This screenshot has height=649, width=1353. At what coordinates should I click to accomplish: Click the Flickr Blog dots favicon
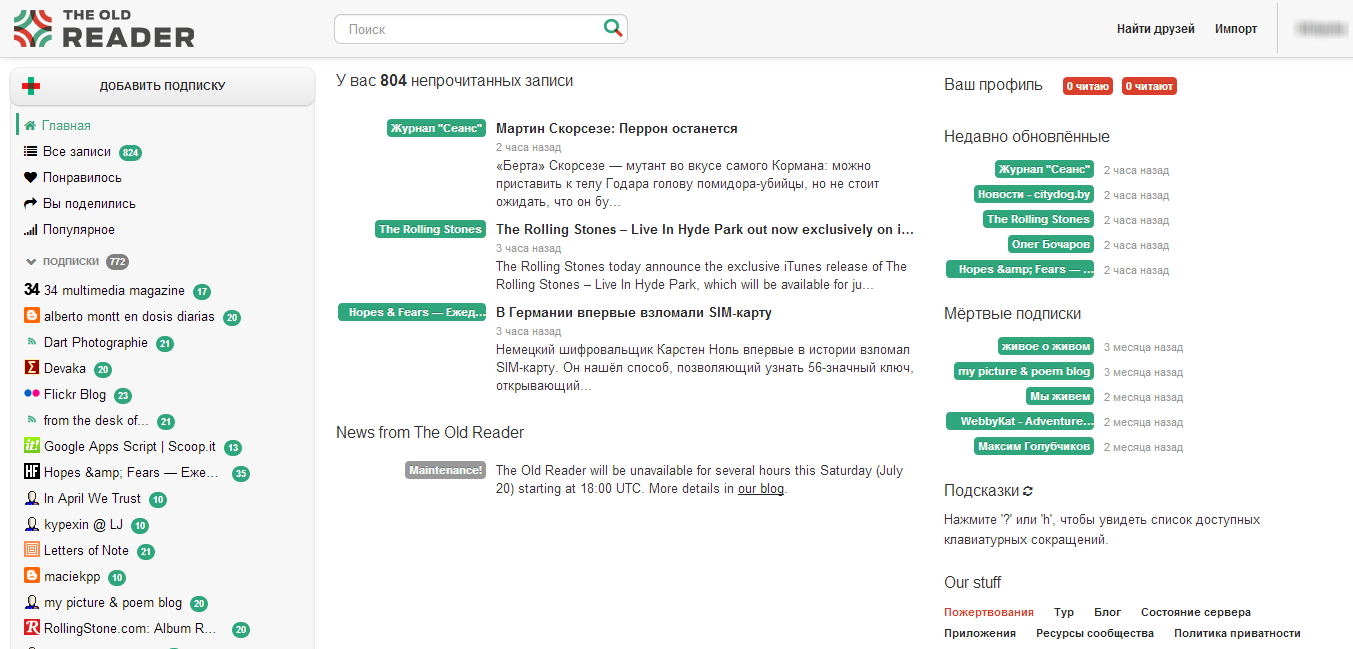[x=32, y=394]
